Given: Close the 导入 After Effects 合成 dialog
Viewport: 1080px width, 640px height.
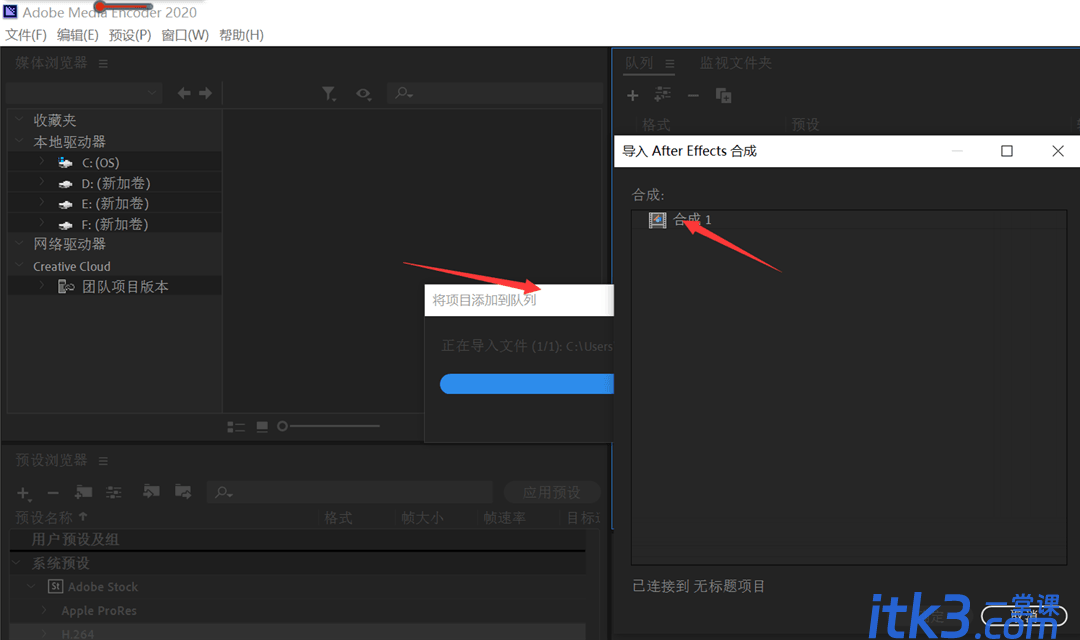Looking at the screenshot, I should click(1058, 151).
